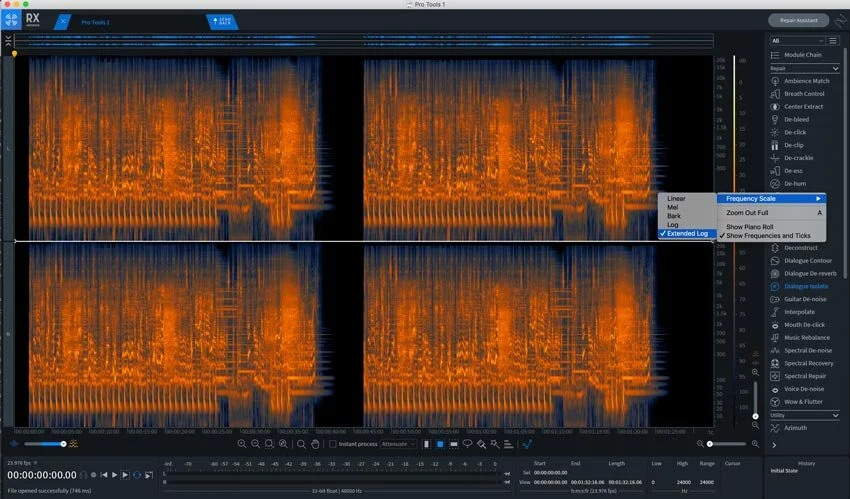Open the Spectral Repair module
Viewport: 850px width, 499px height.
point(799,376)
